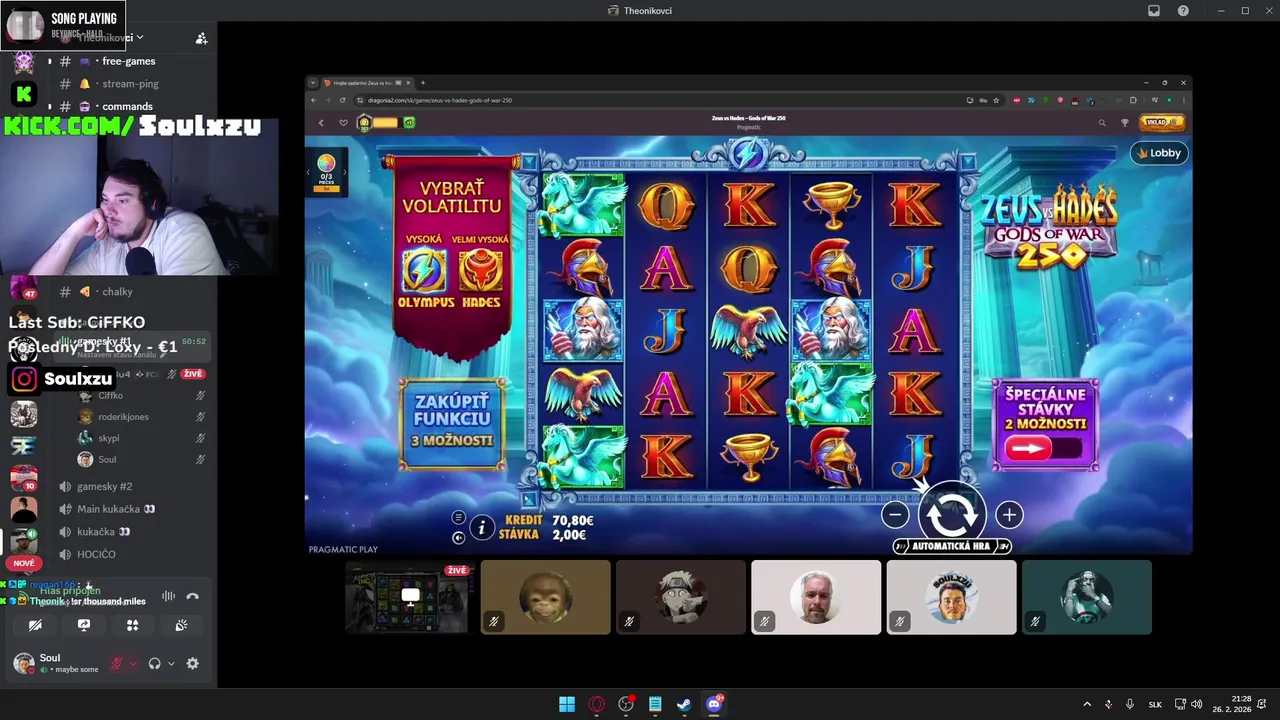
Task: Open the trophy icon in casino header
Action: 1125,123
